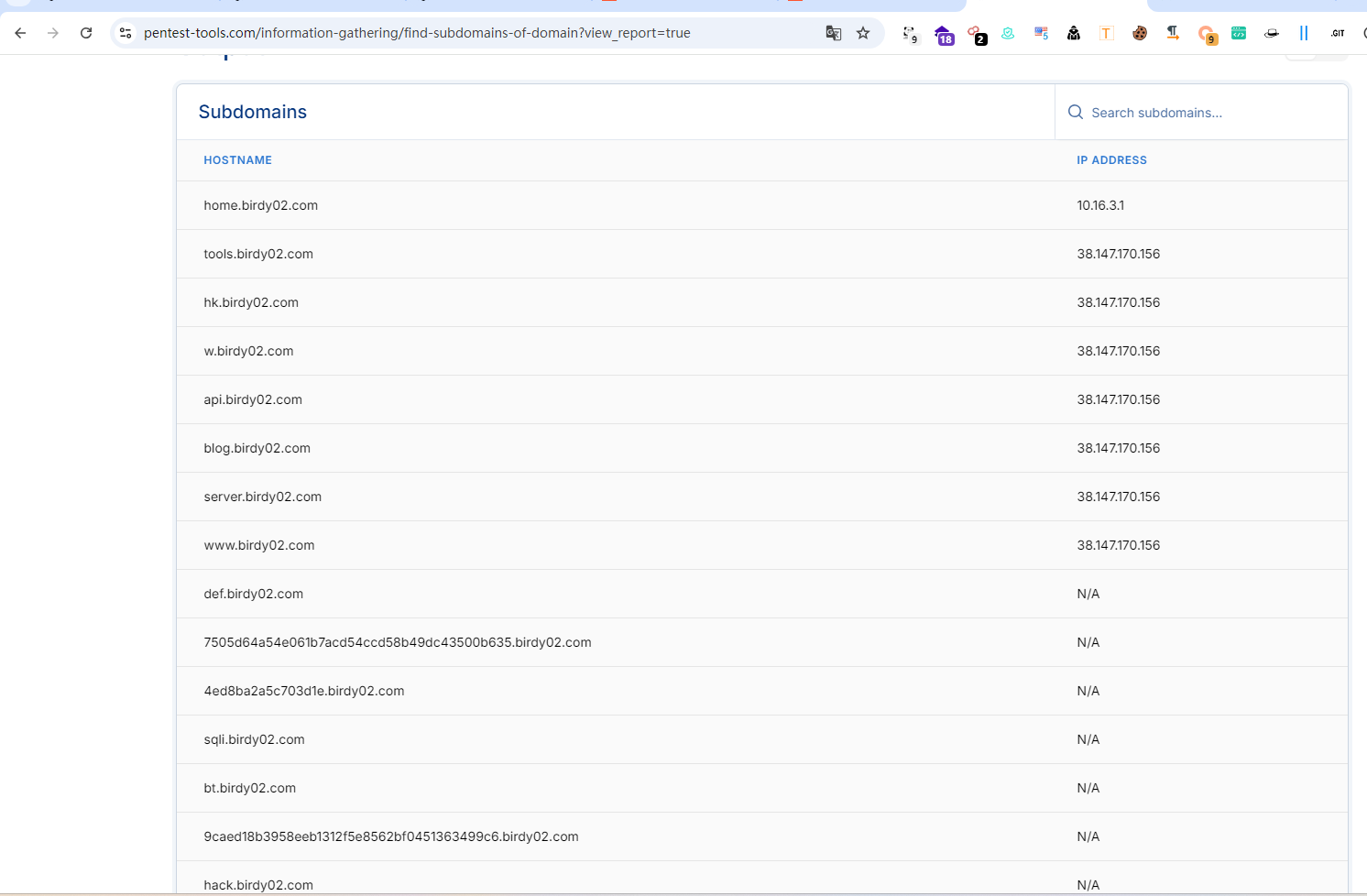Image resolution: width=1367 pixels, height=896 pixels.
Task: Click the translate page icon
Action: pos(833,33)
